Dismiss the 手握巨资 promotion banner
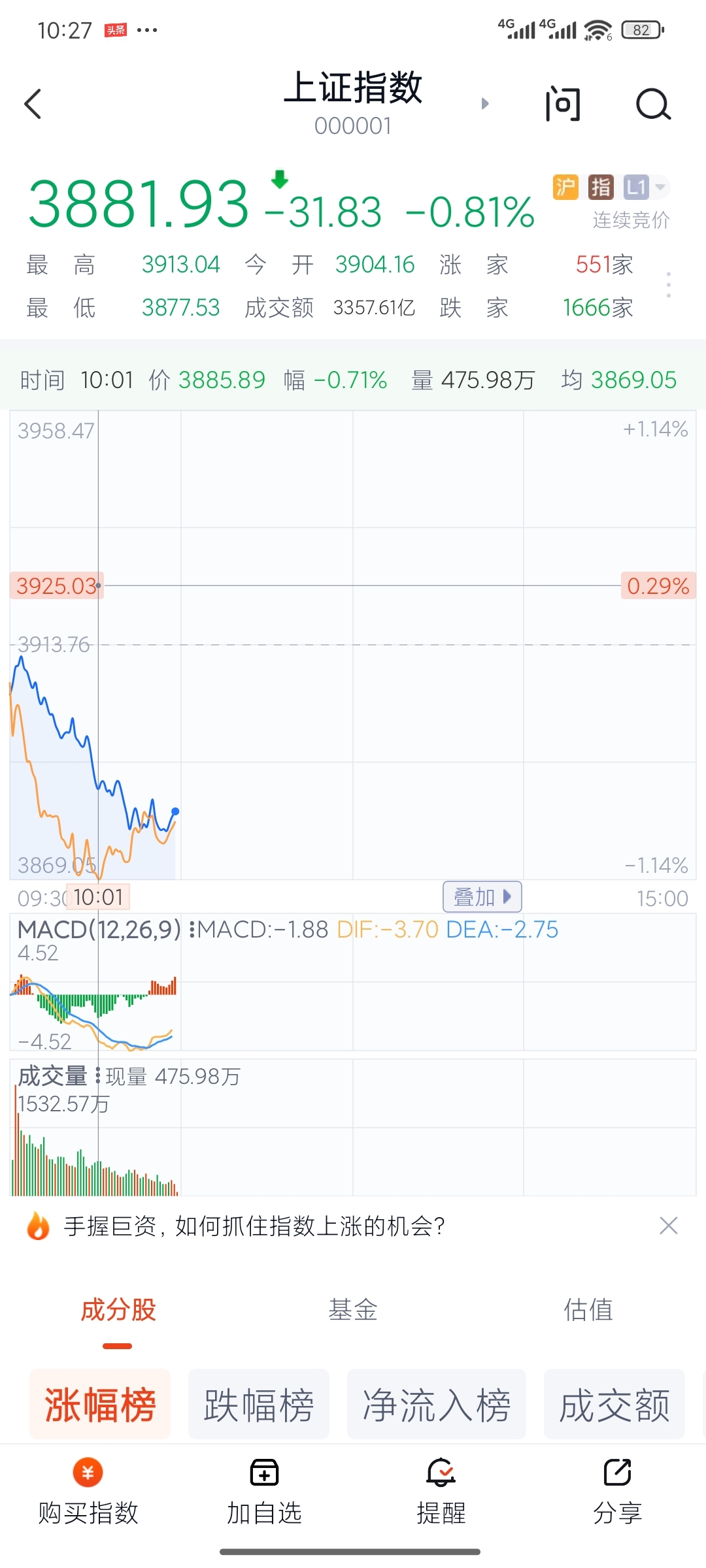The width and height of the screenshot is (706, 1568). pyautogui.click(x=668, y=1226)
